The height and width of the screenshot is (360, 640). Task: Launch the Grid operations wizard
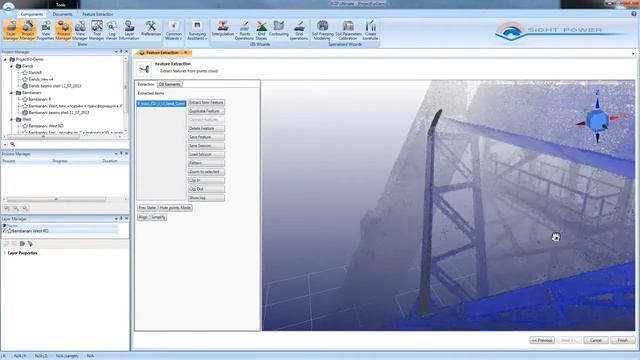coord(299,30)
